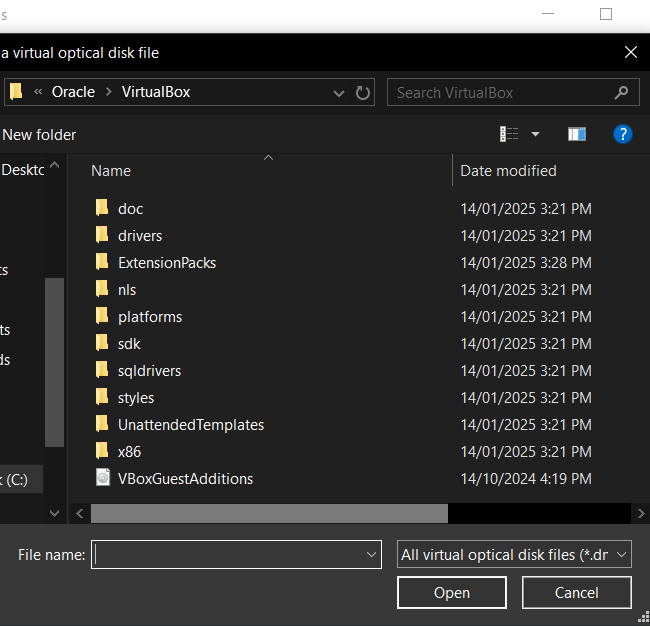Open the blue help question-mark icon

click(x=623, y=134)
